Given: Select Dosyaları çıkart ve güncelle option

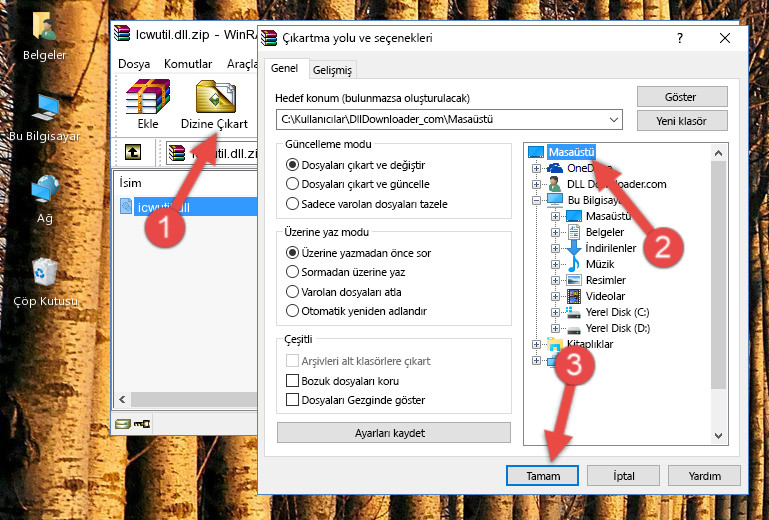Looking at the screenshot, I should pos(292,184).
